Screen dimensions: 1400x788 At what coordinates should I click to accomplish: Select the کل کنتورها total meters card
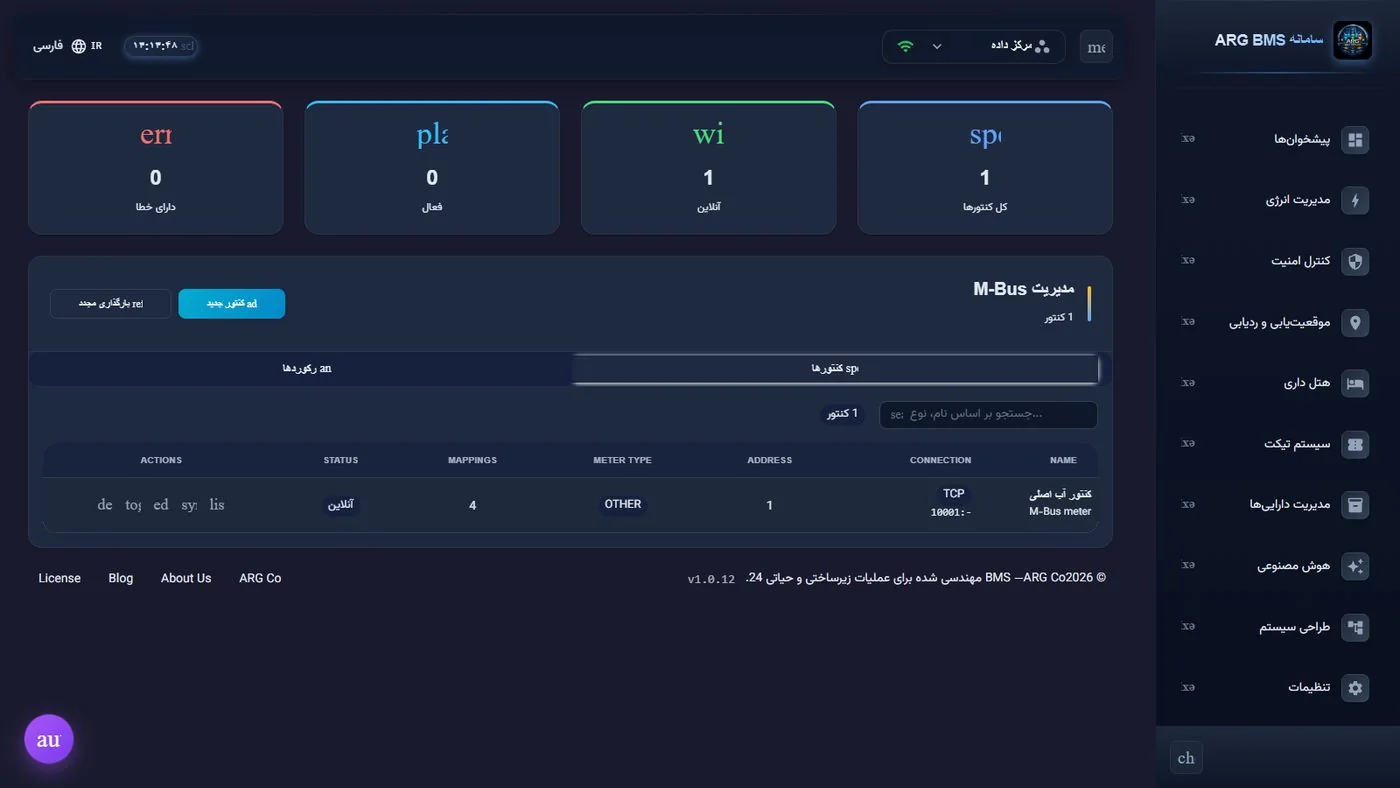coord(985,168)
